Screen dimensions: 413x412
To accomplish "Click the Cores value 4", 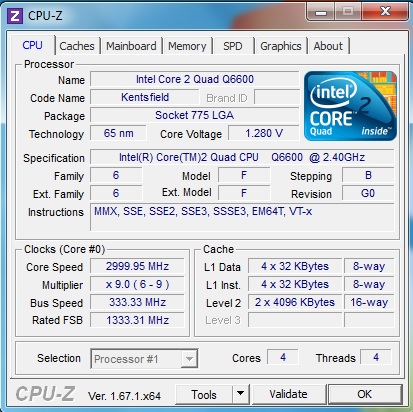I will 283,358.
